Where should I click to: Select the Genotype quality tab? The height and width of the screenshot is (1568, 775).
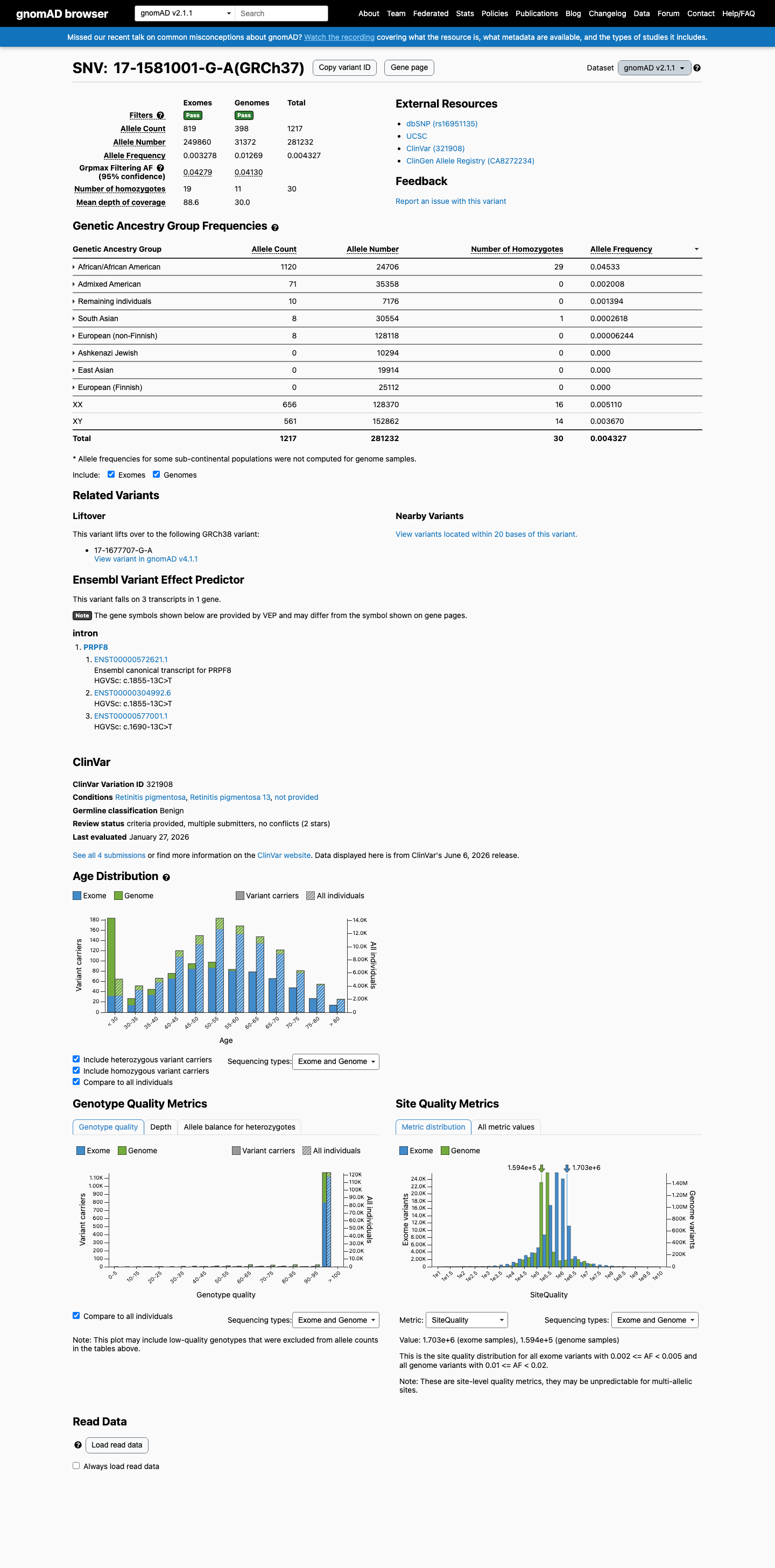[x=108, y=1127]
